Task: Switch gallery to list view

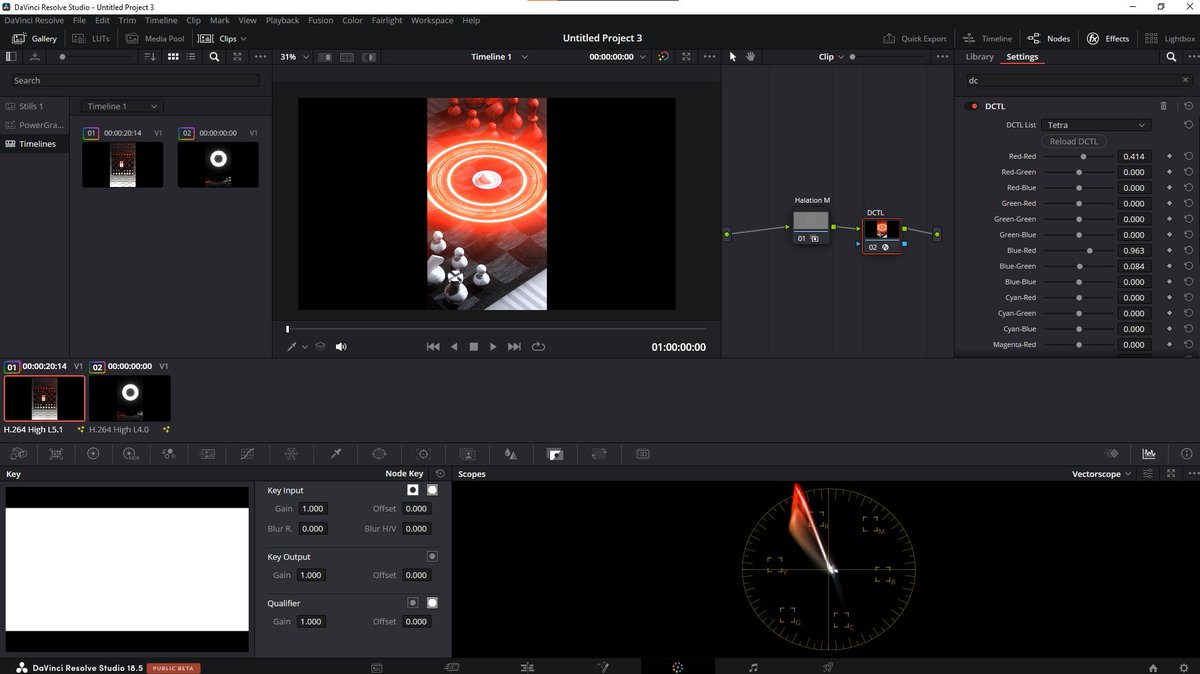Action: pos(192,57)
